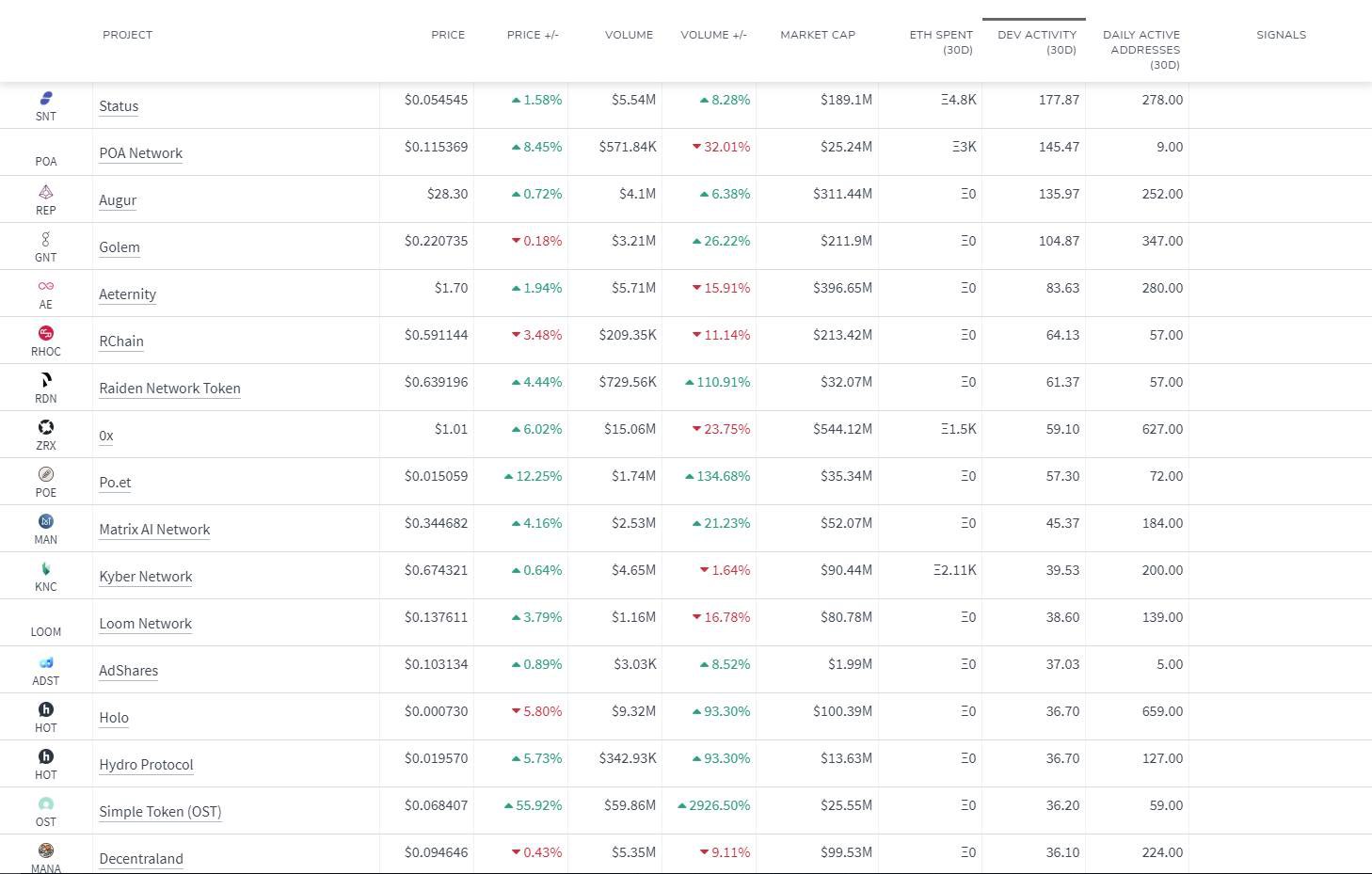1372x874 pixels.
Task: Click POA Network volume $571.84K
Action: coord(628,147)
